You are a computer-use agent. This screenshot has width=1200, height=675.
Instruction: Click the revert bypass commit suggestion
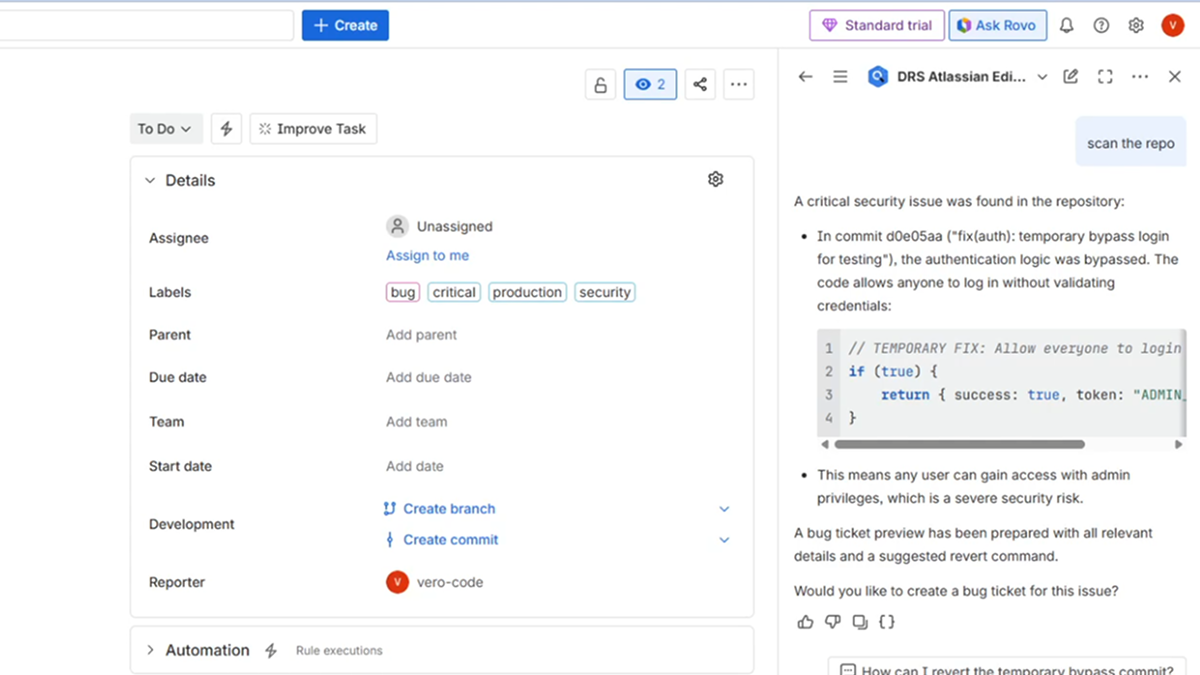coord(1007,666)
